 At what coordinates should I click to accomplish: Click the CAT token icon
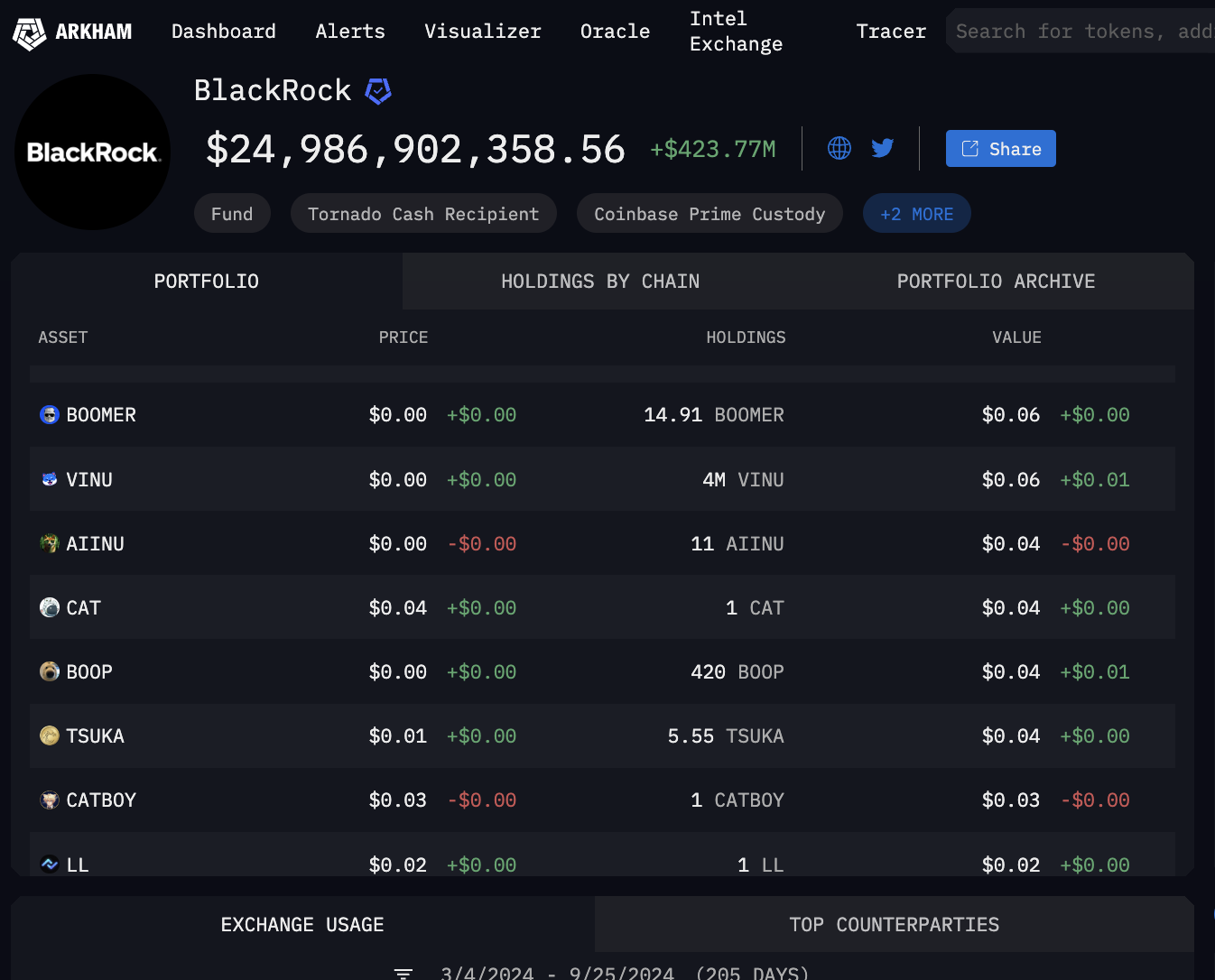(x=50, y=607)
